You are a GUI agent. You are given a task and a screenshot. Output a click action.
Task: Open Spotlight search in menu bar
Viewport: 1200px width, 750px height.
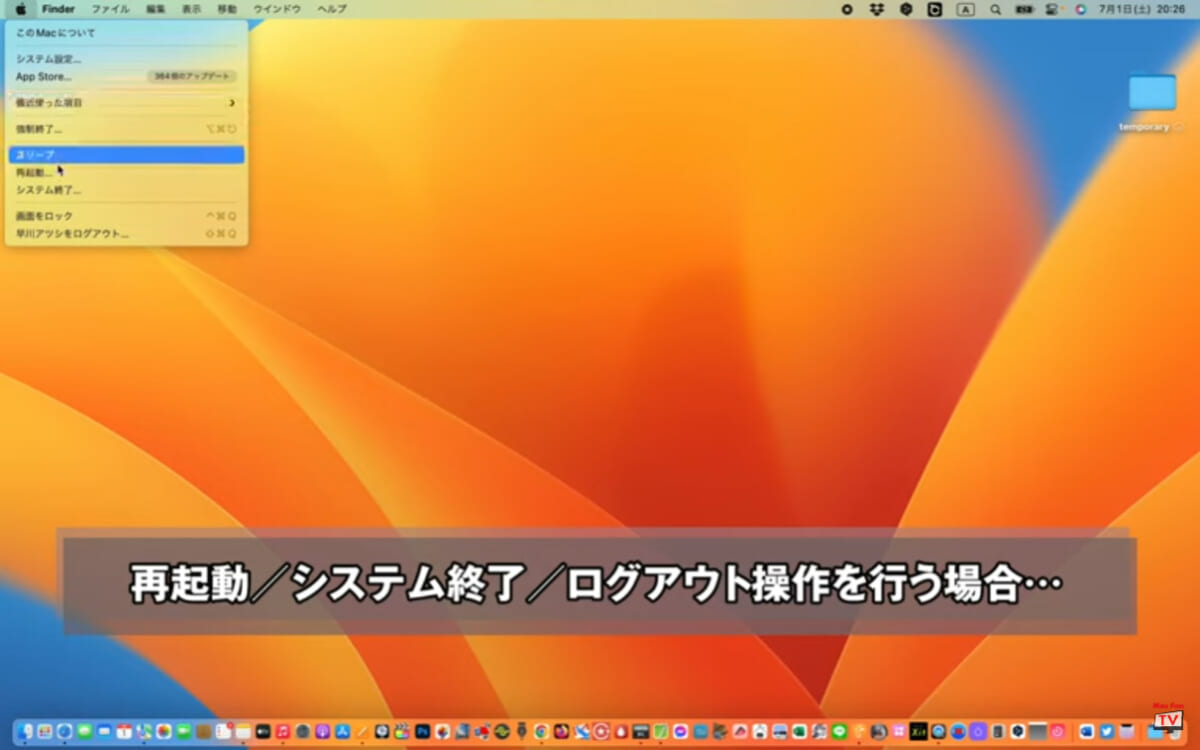[x=995, y=9]
